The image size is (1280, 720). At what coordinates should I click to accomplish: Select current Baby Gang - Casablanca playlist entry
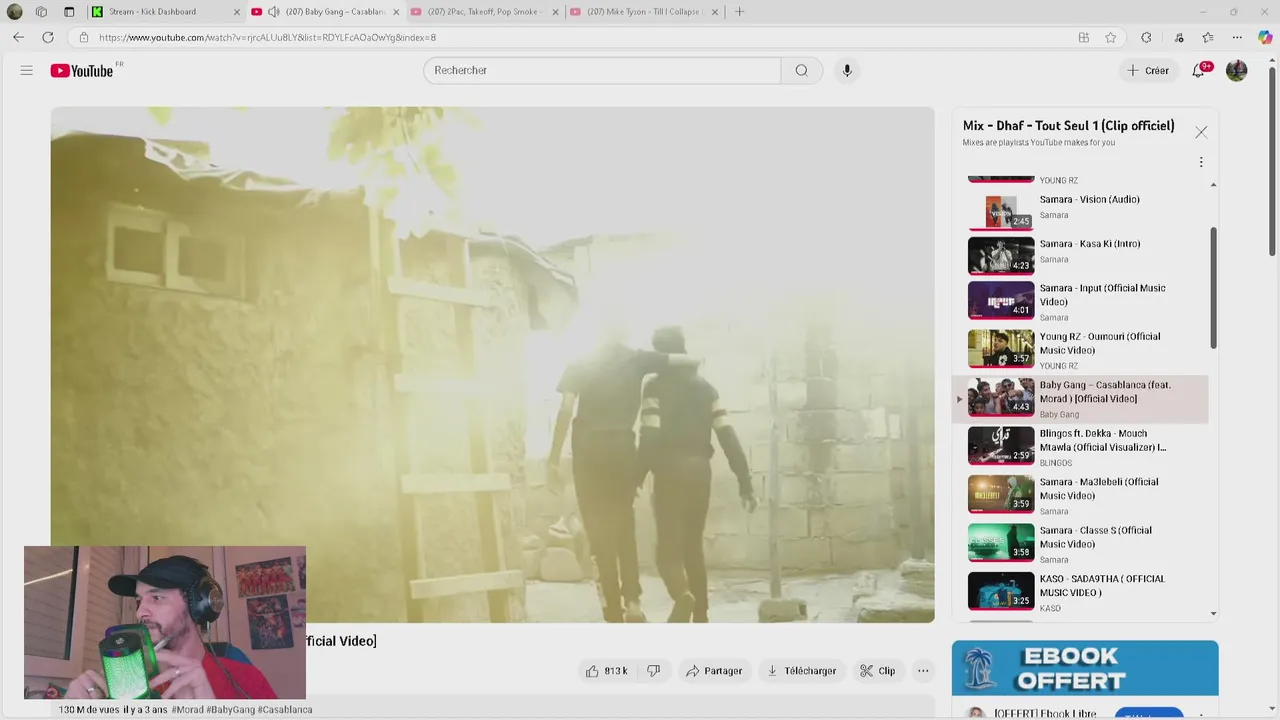click(x=1080, y=398)
